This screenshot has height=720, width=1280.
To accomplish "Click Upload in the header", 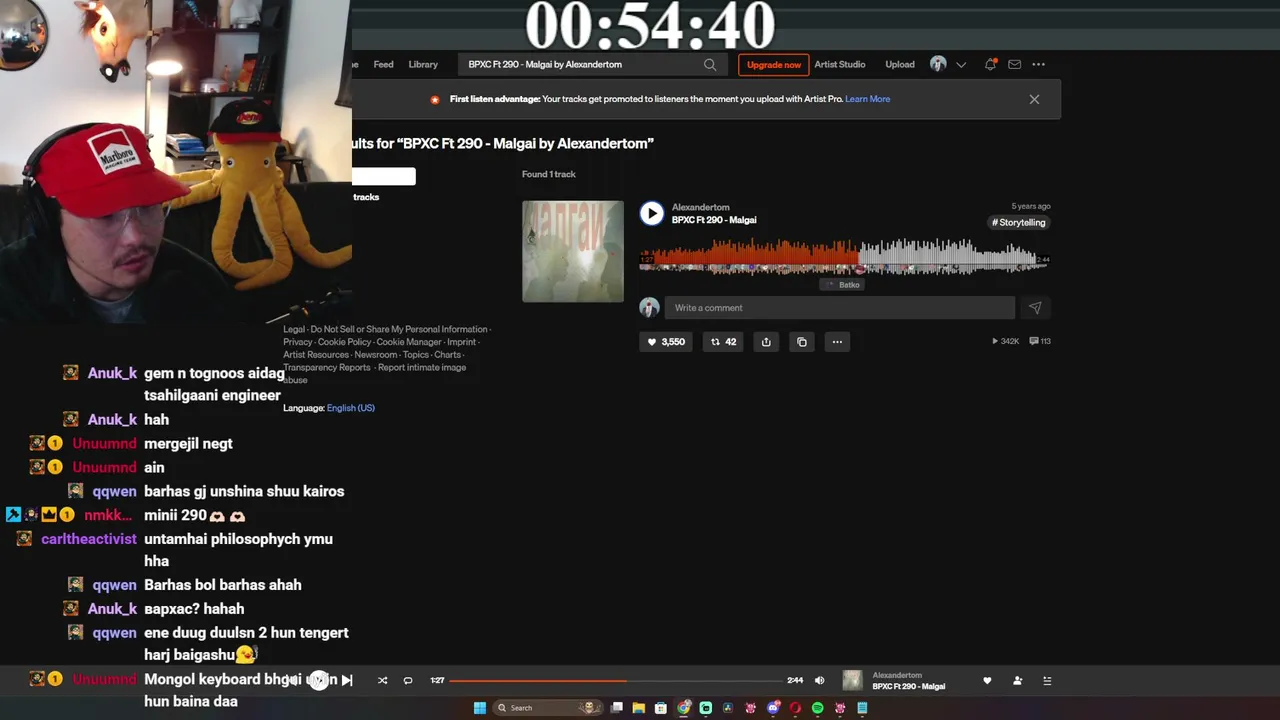I will (x=900, y=64).
